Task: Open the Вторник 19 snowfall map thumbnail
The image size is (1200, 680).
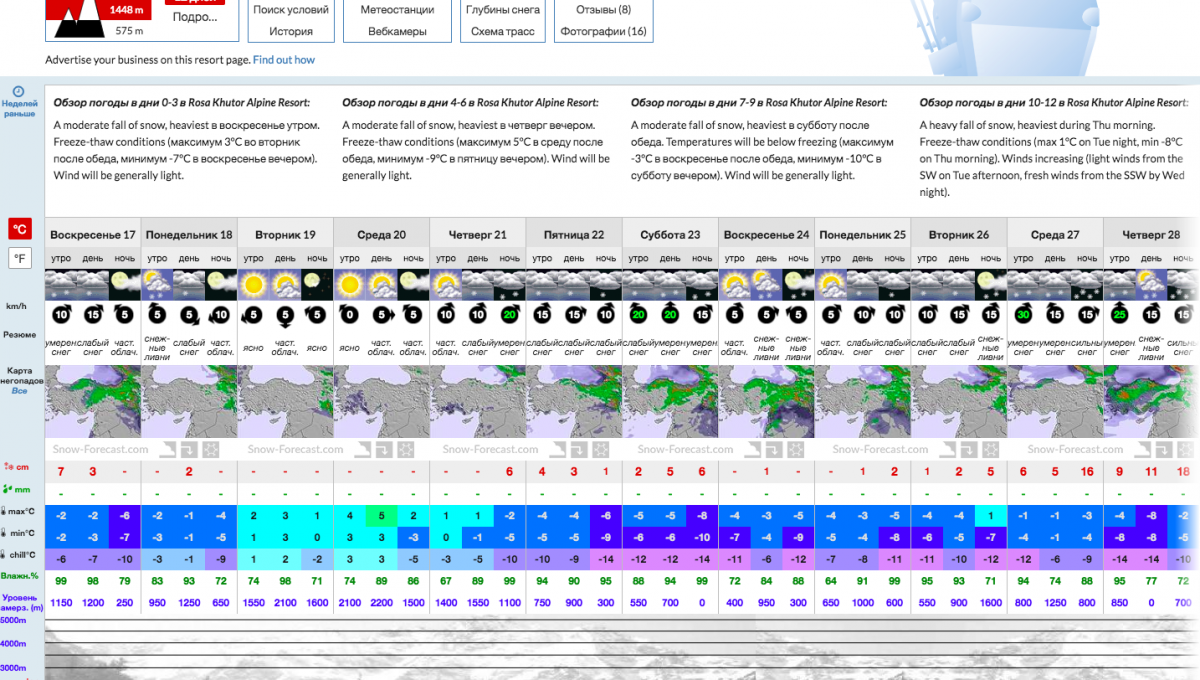Action: point(286,402)
